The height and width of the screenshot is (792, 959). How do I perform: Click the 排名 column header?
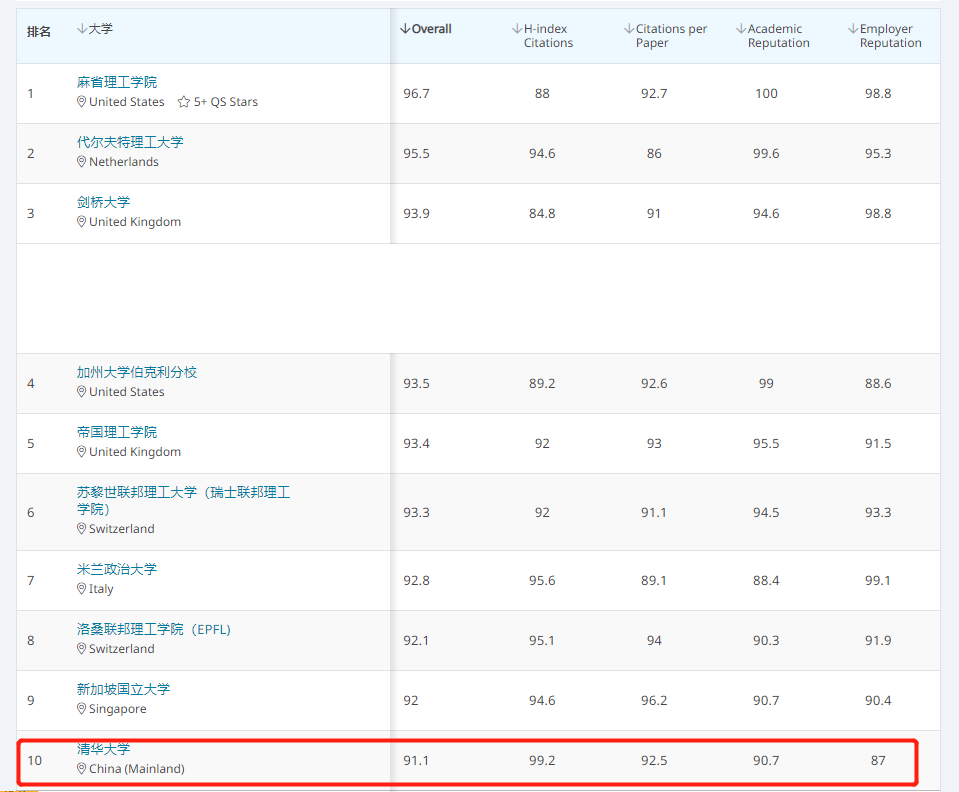pos(39,31)
